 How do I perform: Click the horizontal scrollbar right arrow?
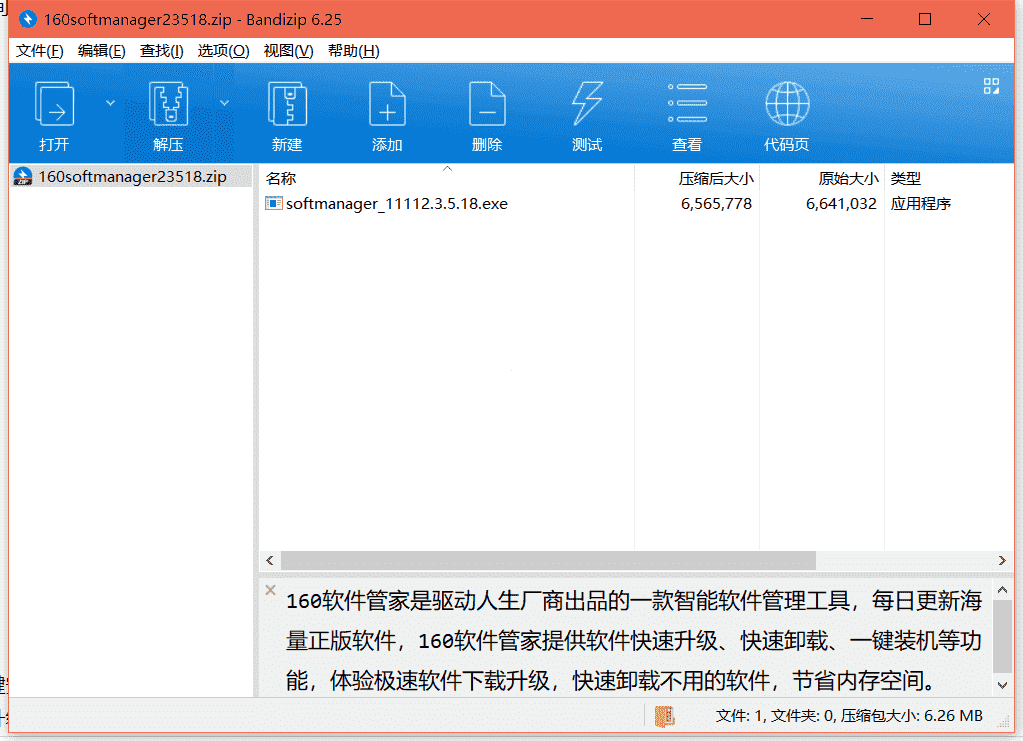coord(1002,560)
